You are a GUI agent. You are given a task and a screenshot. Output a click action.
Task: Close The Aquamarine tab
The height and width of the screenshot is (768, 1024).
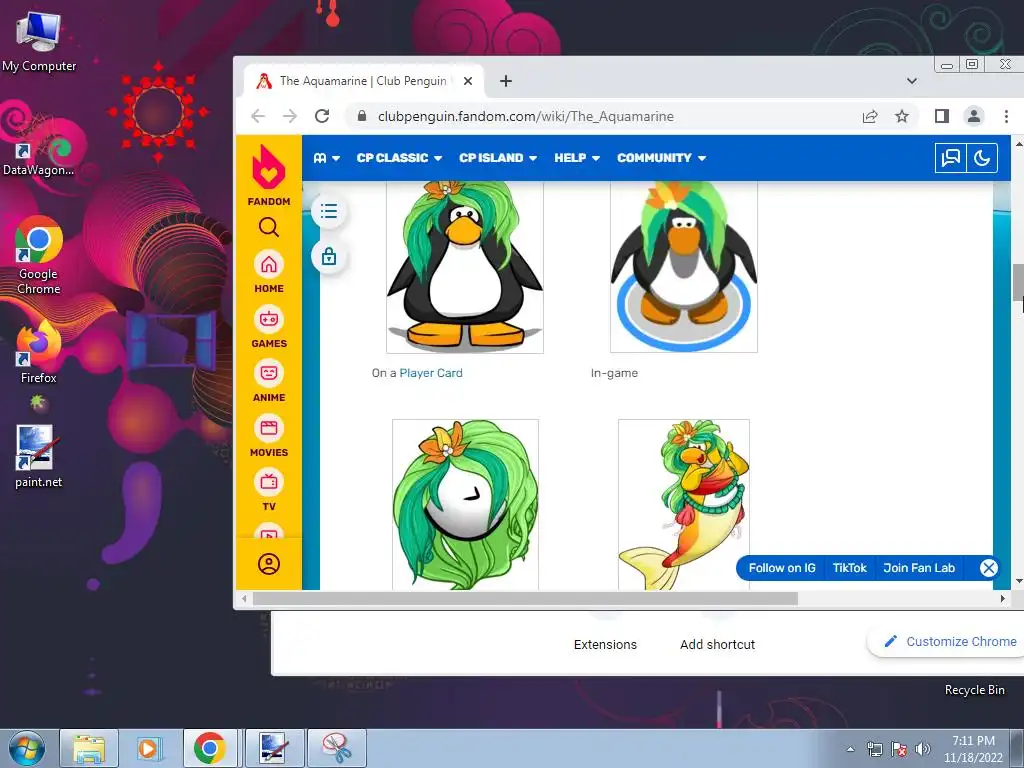pyautogui.click(x=468, y=81)
